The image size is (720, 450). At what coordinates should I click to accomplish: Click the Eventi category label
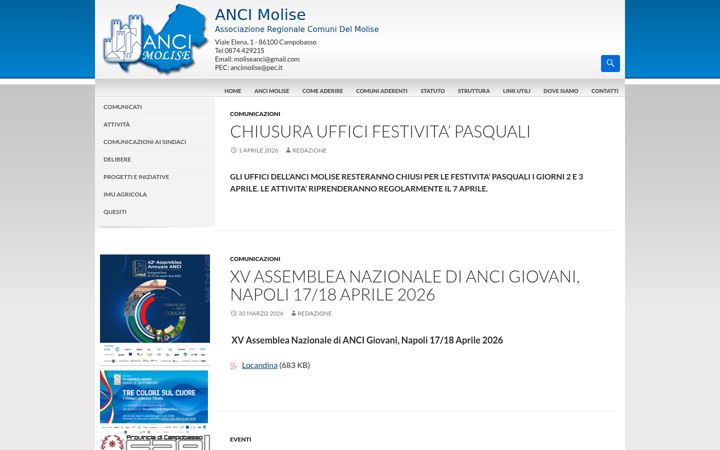click(240, 439)
